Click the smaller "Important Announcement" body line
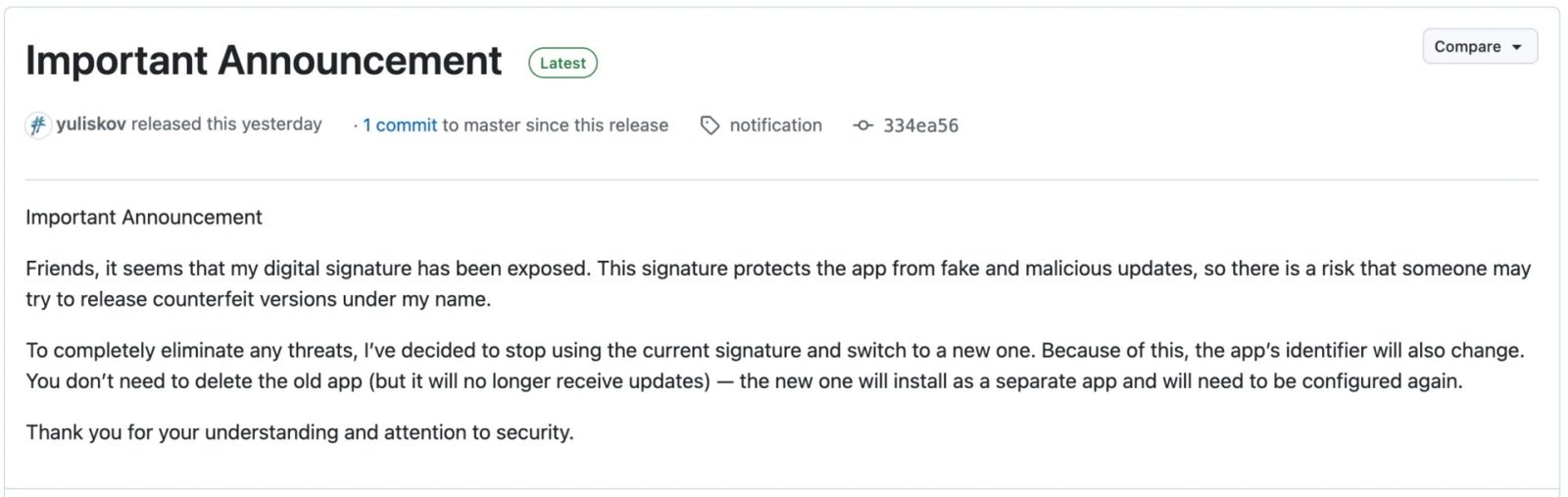This screenshot has width=1568, height=497. (144, 218)
